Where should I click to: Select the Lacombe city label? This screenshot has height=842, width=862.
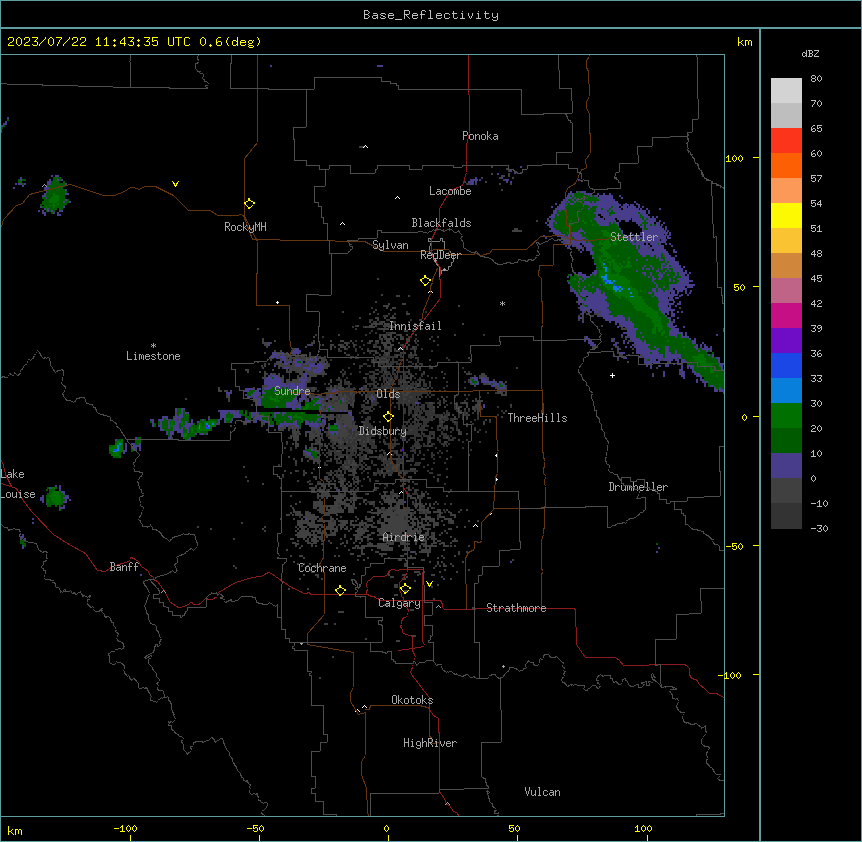click(x=450, y=191)
